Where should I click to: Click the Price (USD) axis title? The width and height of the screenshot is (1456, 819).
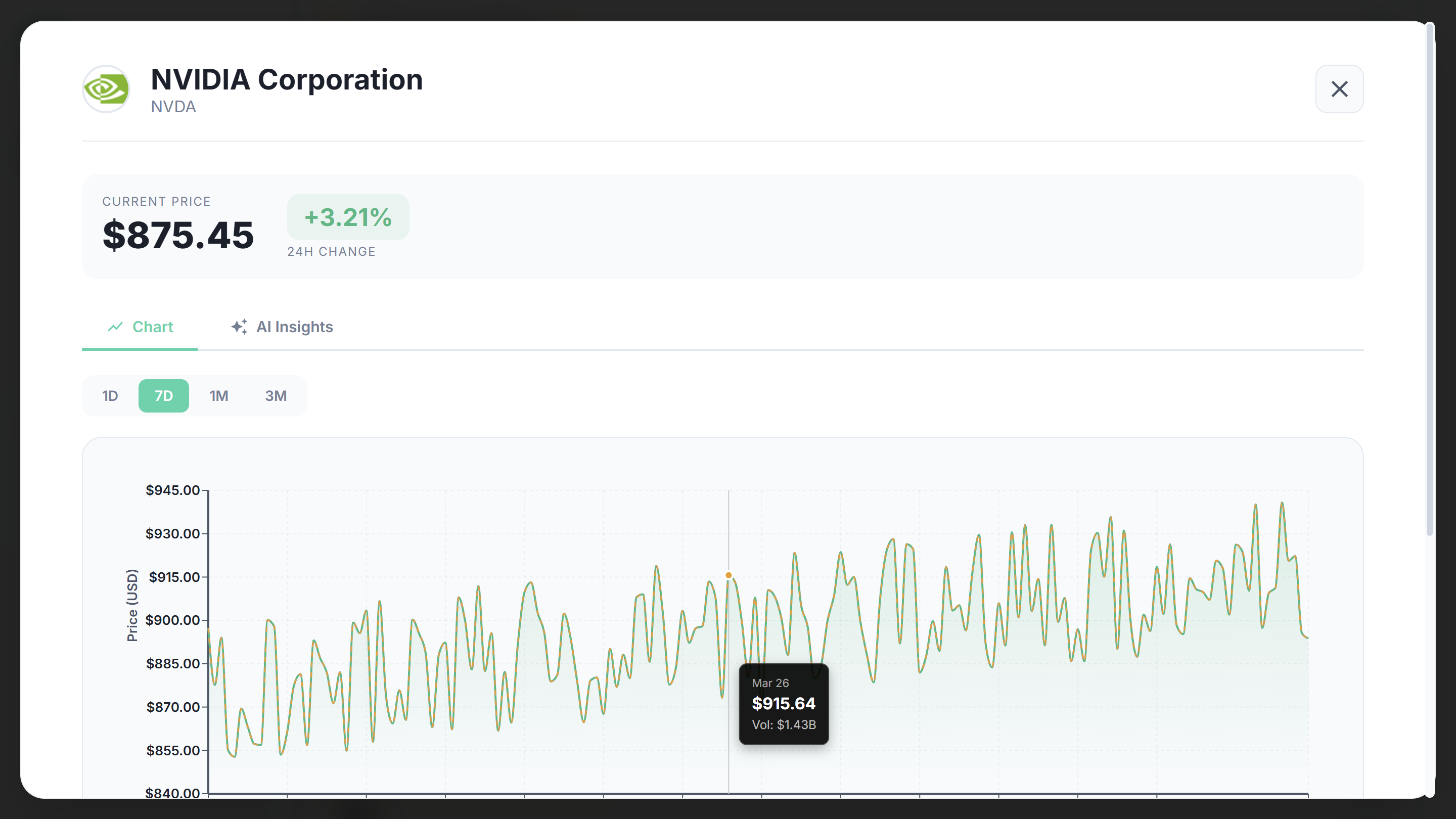coord(132,605)
